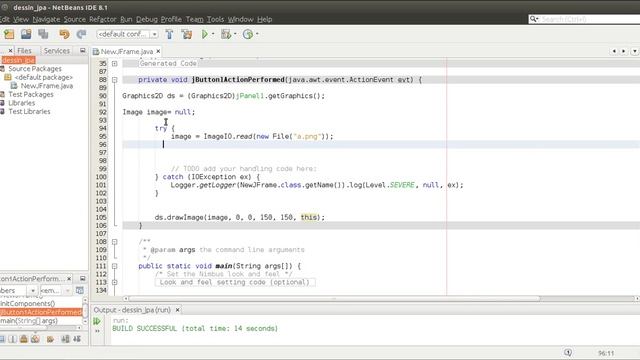This screenshot has width=640, height=360.
Task: Re-run project from Output window
Action: point(97,321)
